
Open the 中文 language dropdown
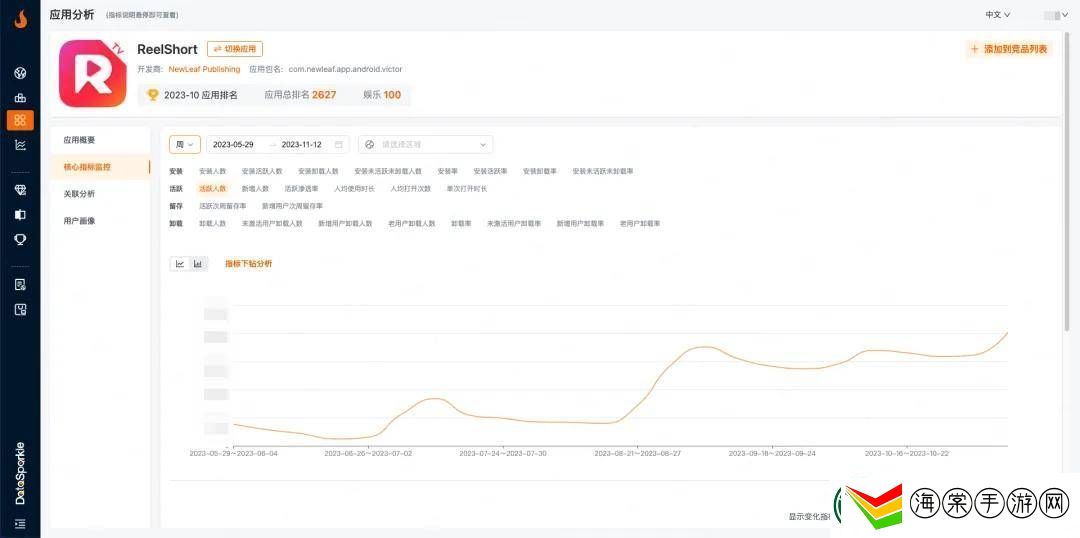[x=998, y=14]
